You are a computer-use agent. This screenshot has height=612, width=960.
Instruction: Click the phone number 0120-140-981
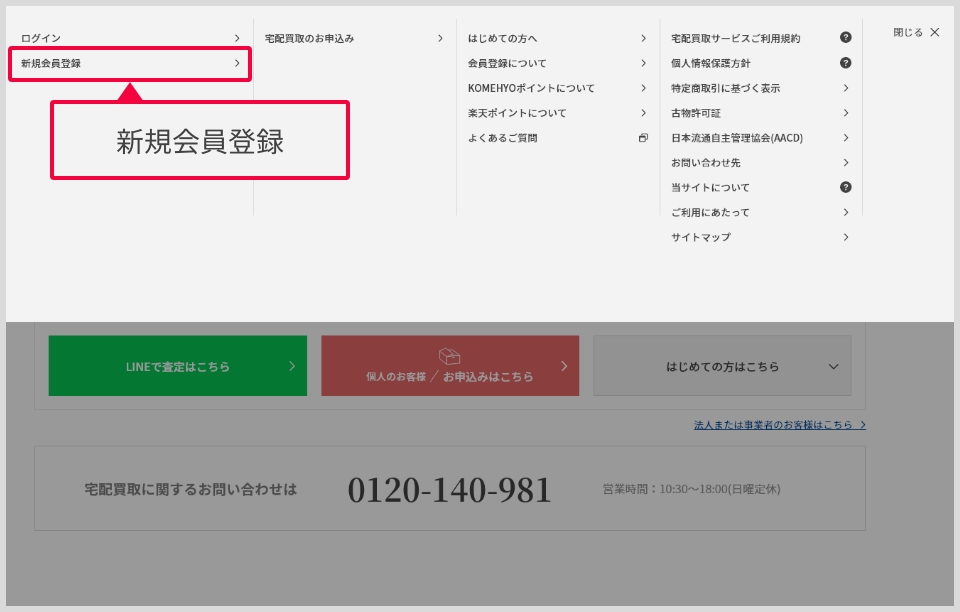449,490
